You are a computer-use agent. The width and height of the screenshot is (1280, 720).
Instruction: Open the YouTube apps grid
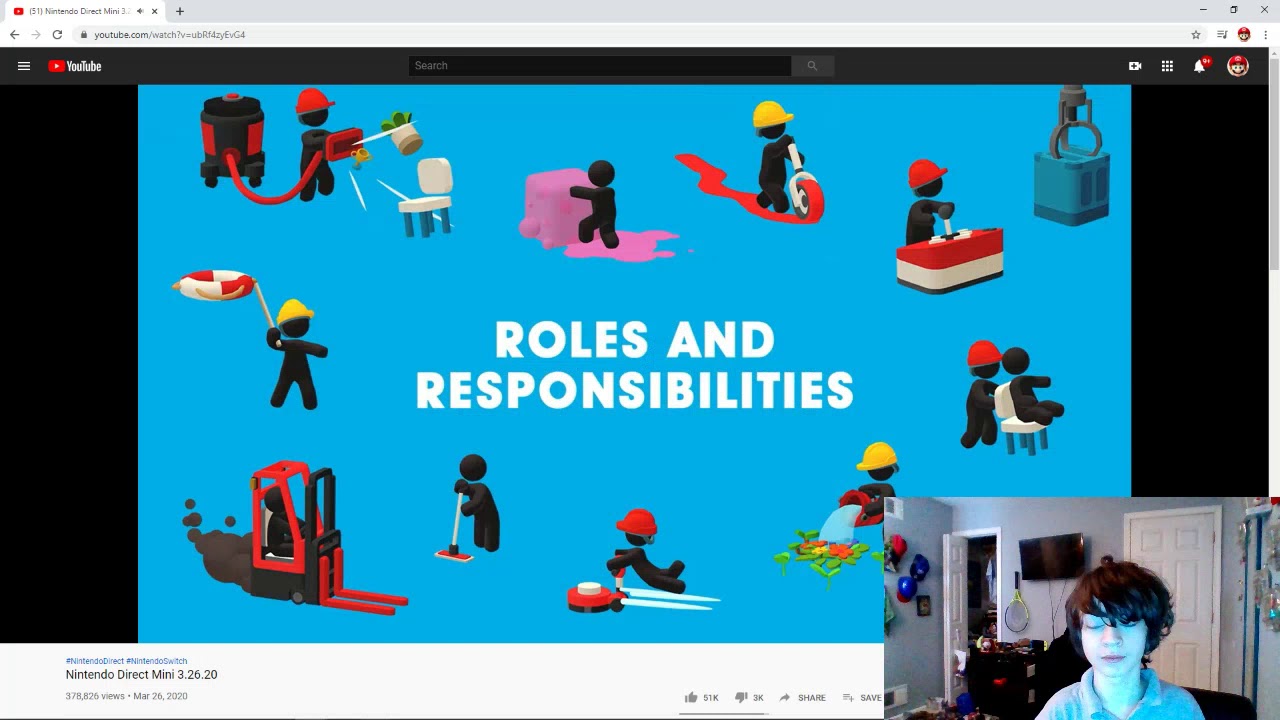pyautogui.click(x=1167, y=66)
